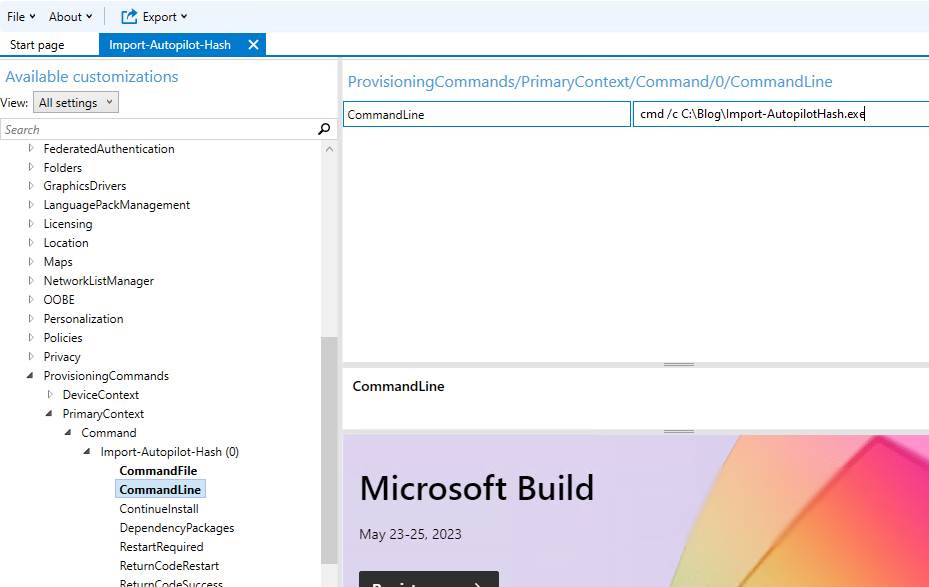Viewport: 929px width, 587px height.
Task: Click the customizations search box
Action: coord(158,129)
